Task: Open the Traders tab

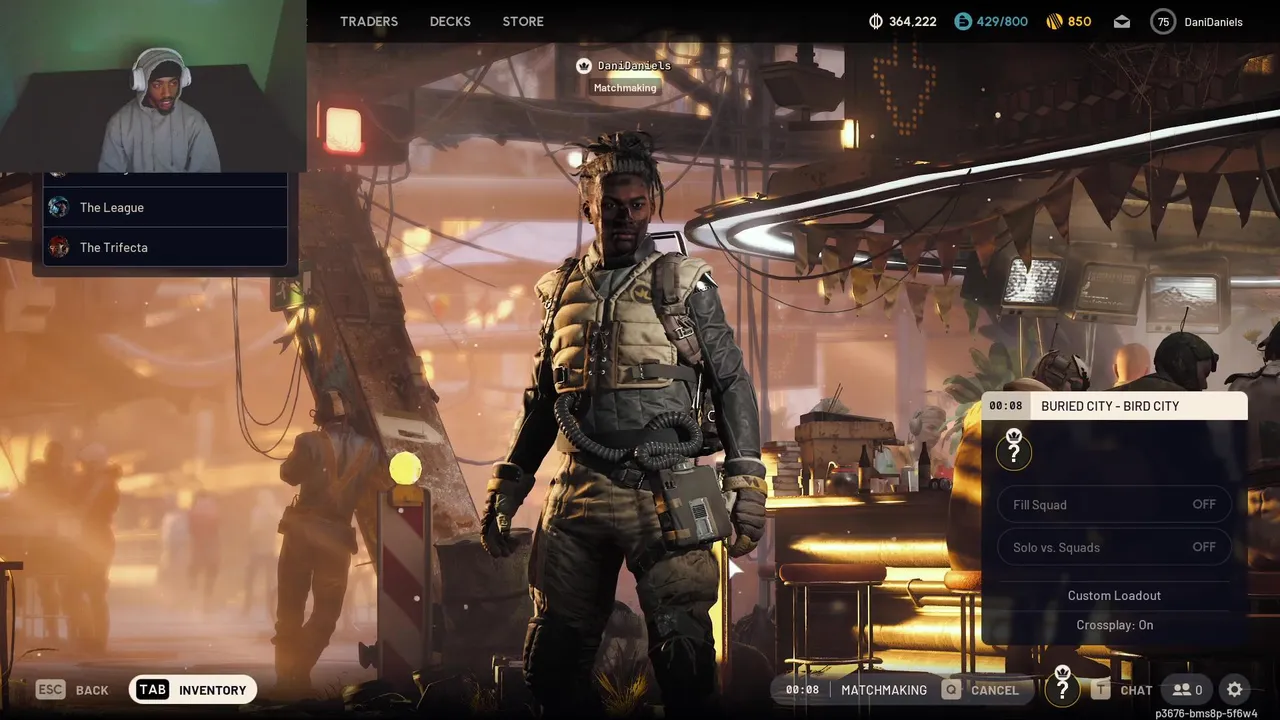Action: coord(369,21)
